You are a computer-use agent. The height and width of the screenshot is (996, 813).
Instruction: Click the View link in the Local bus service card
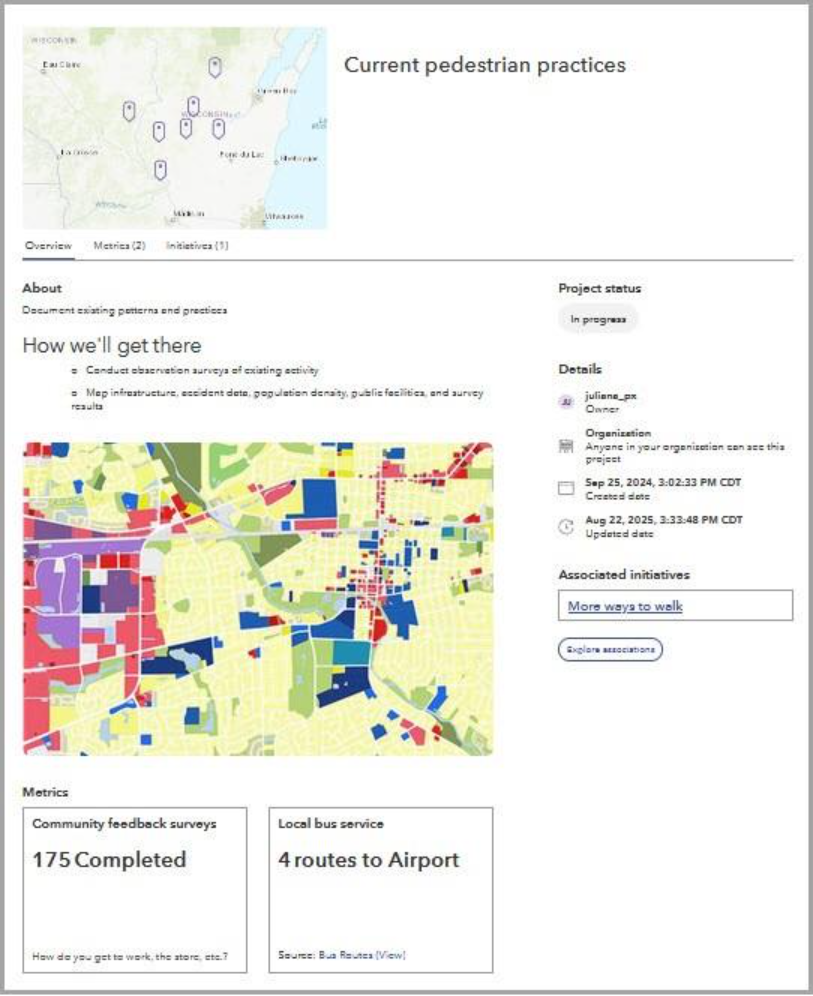[x=391, y=955]
